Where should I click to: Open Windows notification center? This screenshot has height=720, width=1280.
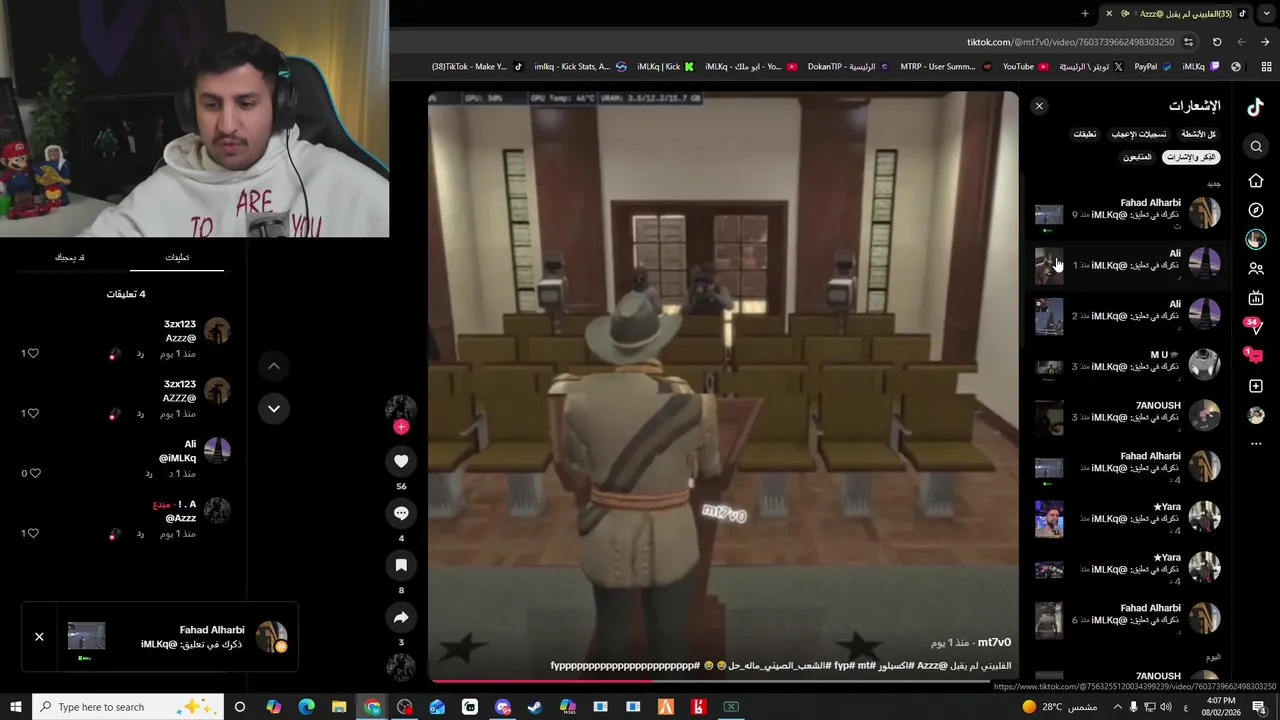coord(1260,707)
